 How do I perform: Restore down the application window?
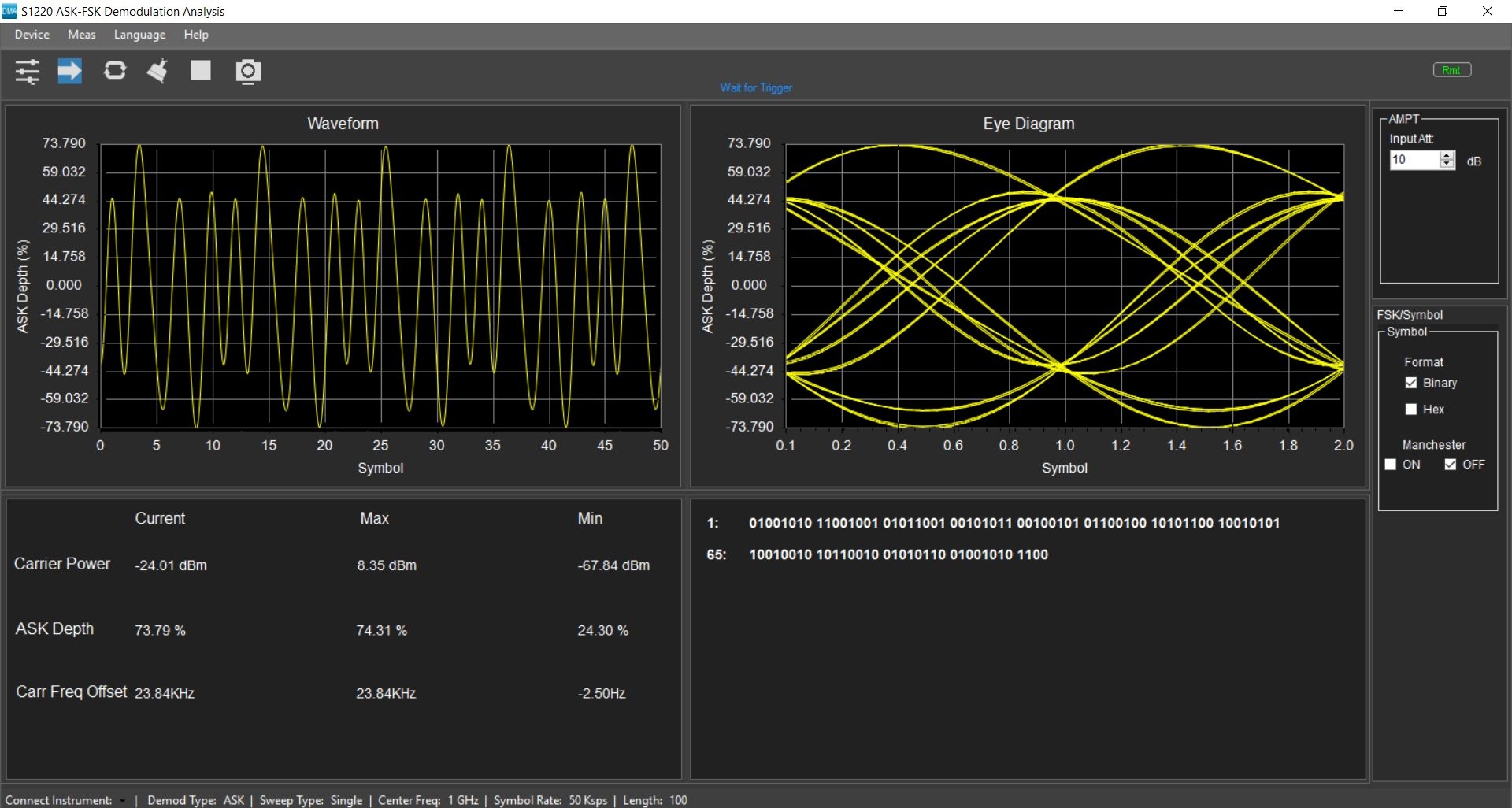[x=1443, y=11]
